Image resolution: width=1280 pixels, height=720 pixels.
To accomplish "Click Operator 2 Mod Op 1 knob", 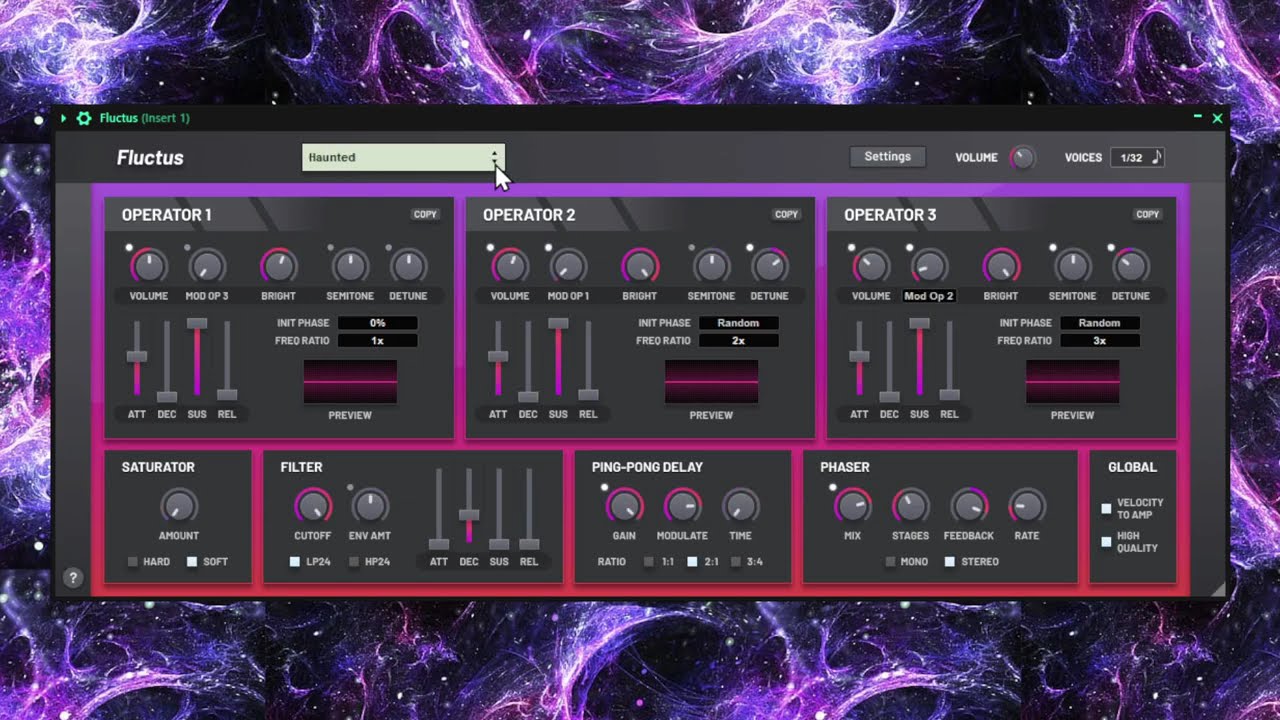I will pos(568,266).
